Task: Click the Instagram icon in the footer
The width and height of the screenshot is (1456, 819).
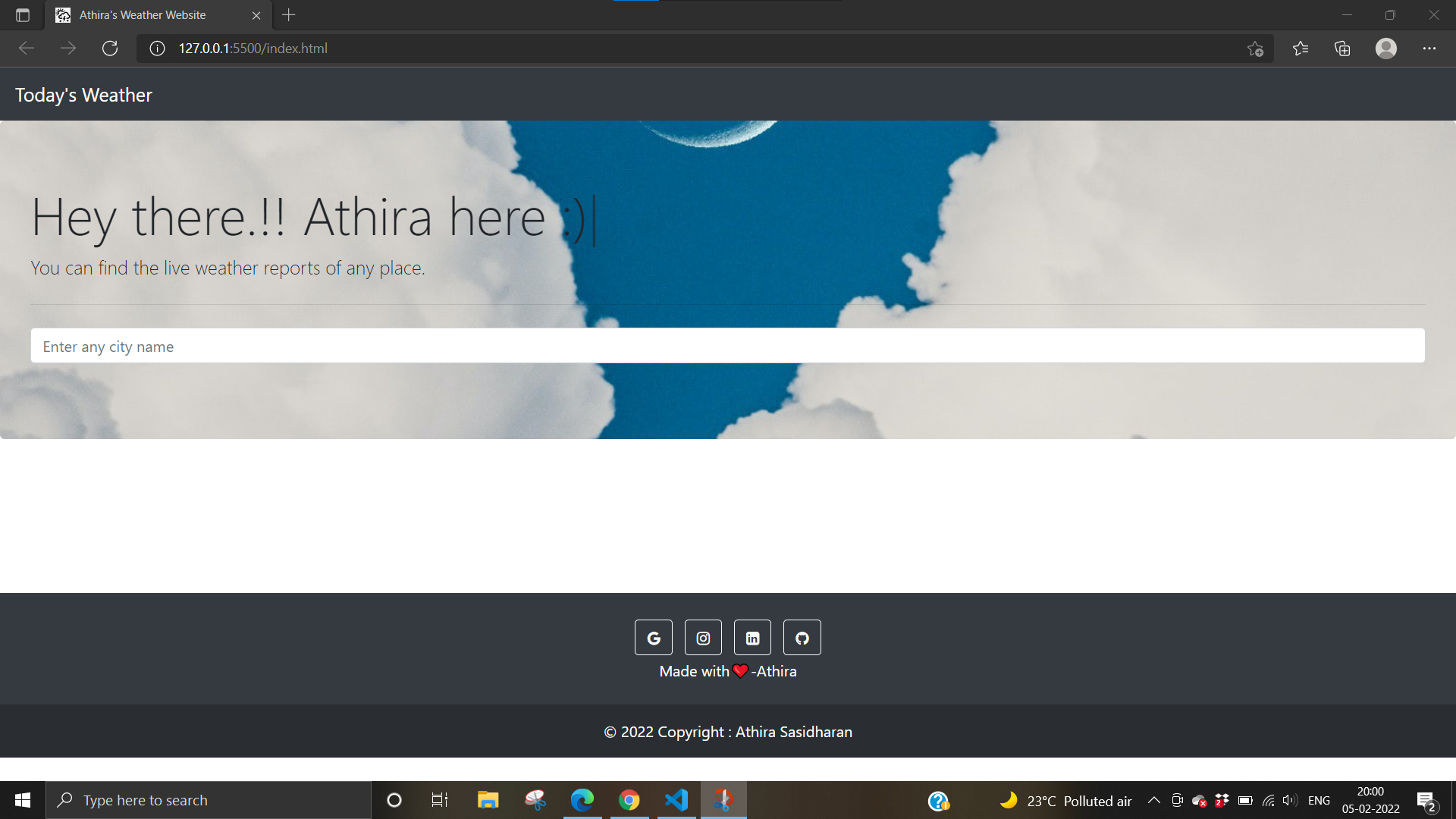Action: [x=702, y=637]
